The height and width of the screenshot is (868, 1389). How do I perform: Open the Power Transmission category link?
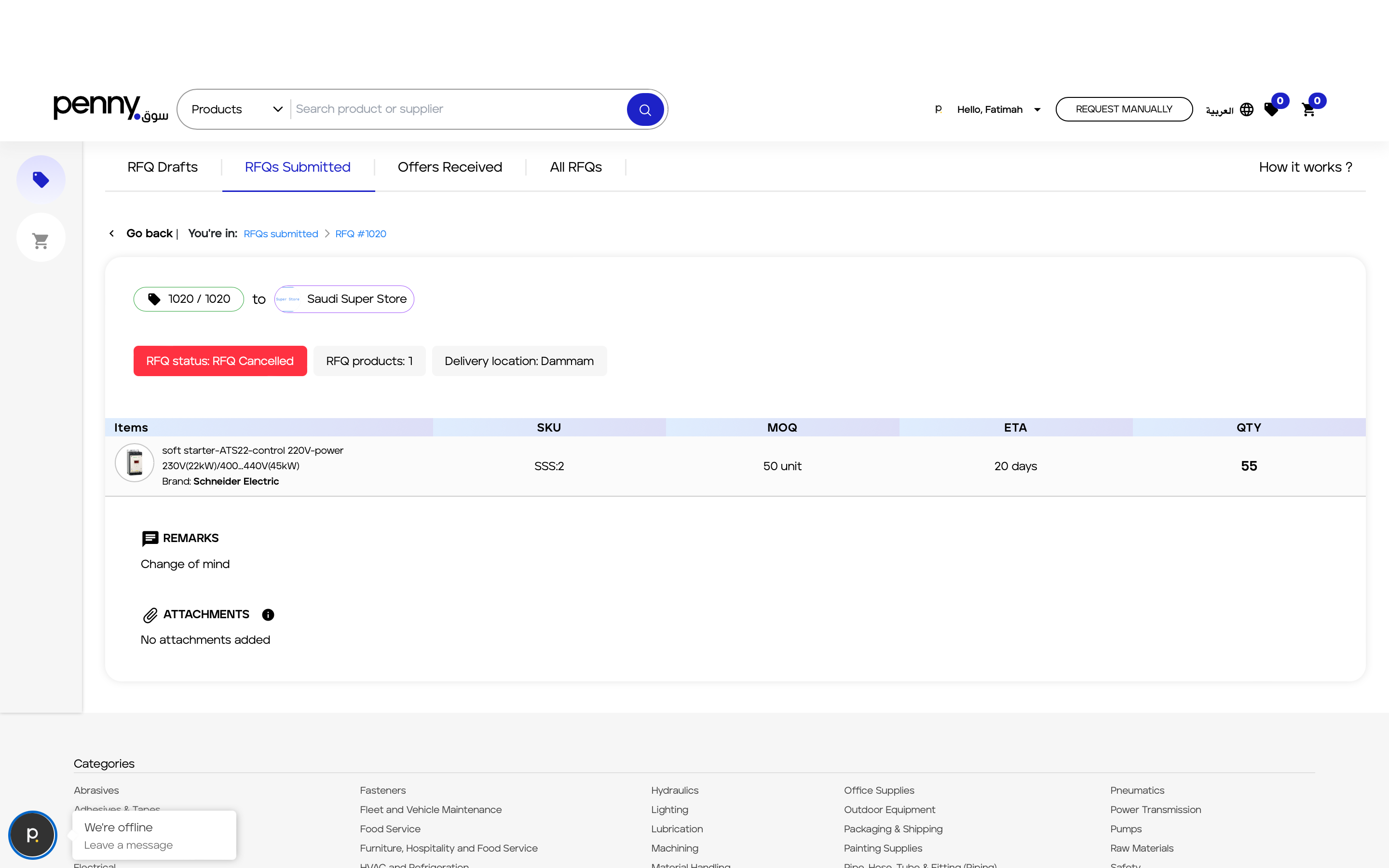coord(1156,810)
